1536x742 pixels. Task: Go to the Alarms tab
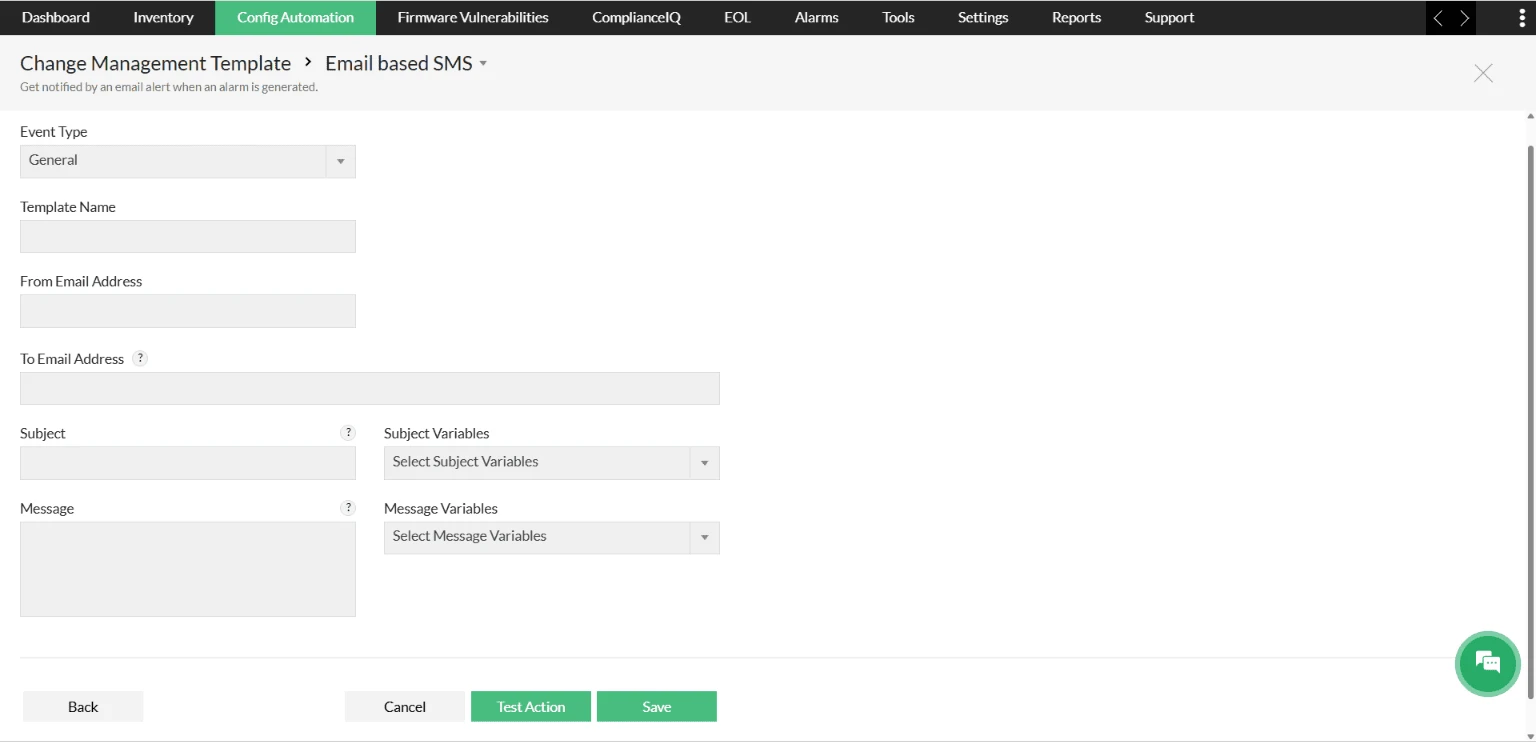[816, 18]
